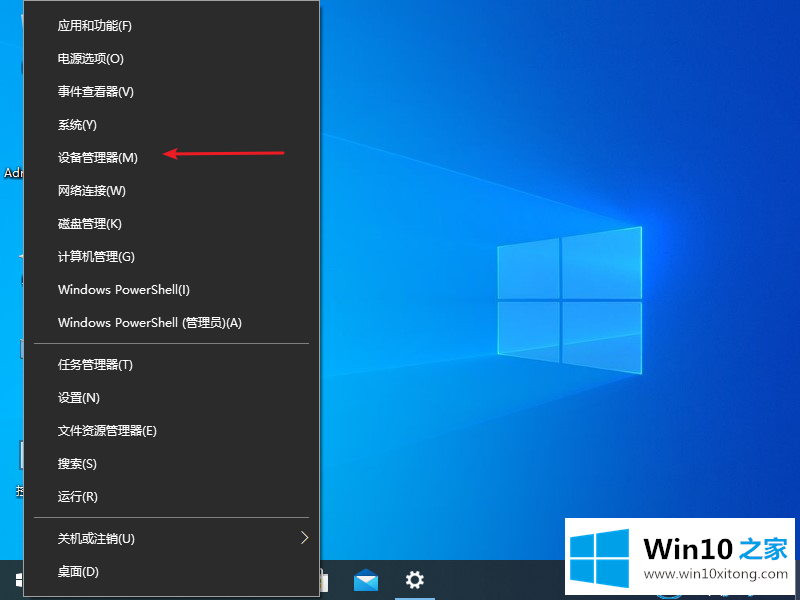Launch 磁盘管理(K)
800x600 pixels.
90,224
